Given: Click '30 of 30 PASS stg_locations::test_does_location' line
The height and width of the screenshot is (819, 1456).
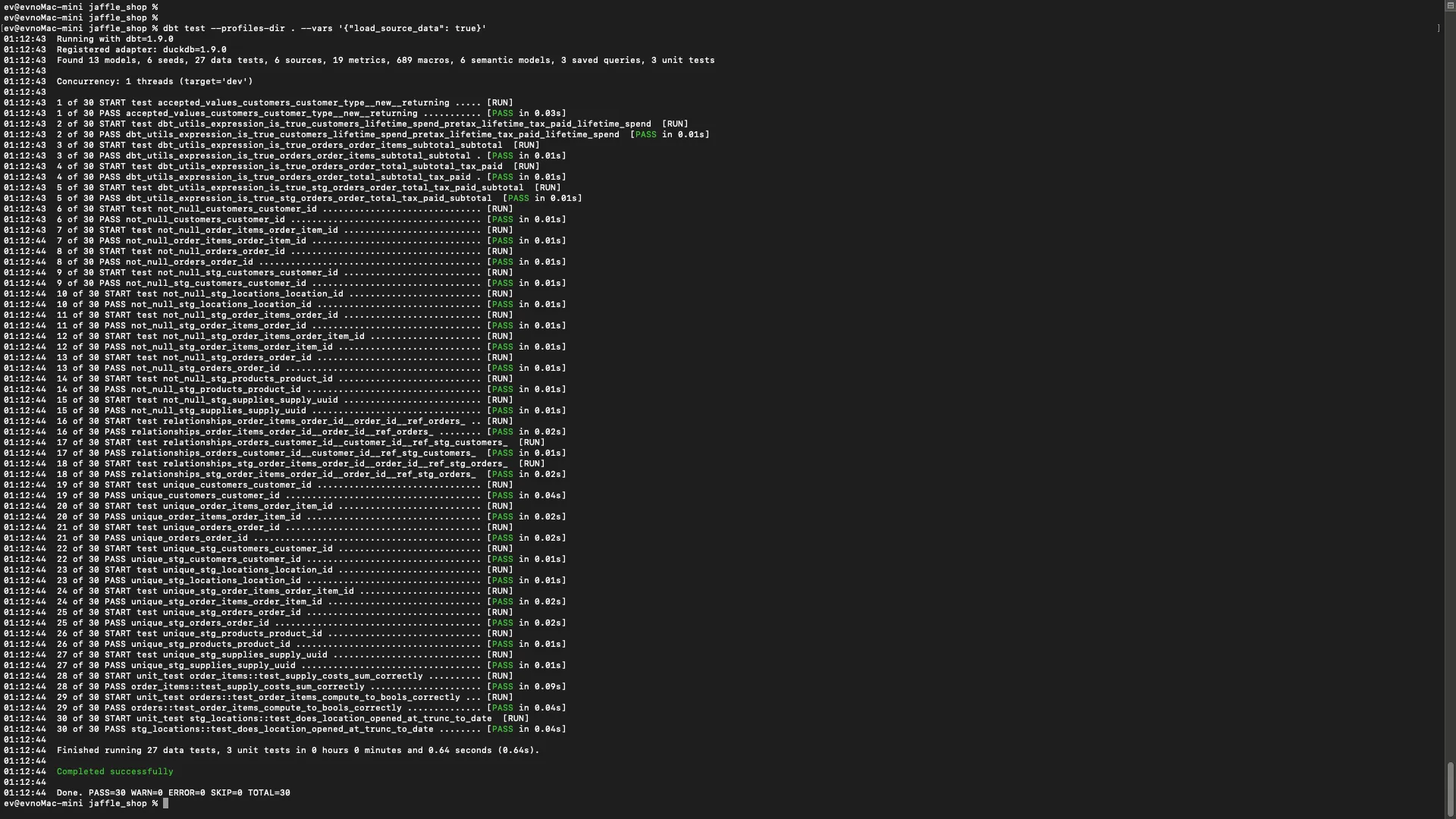Looking at the screenshot, I should point(312,729).
